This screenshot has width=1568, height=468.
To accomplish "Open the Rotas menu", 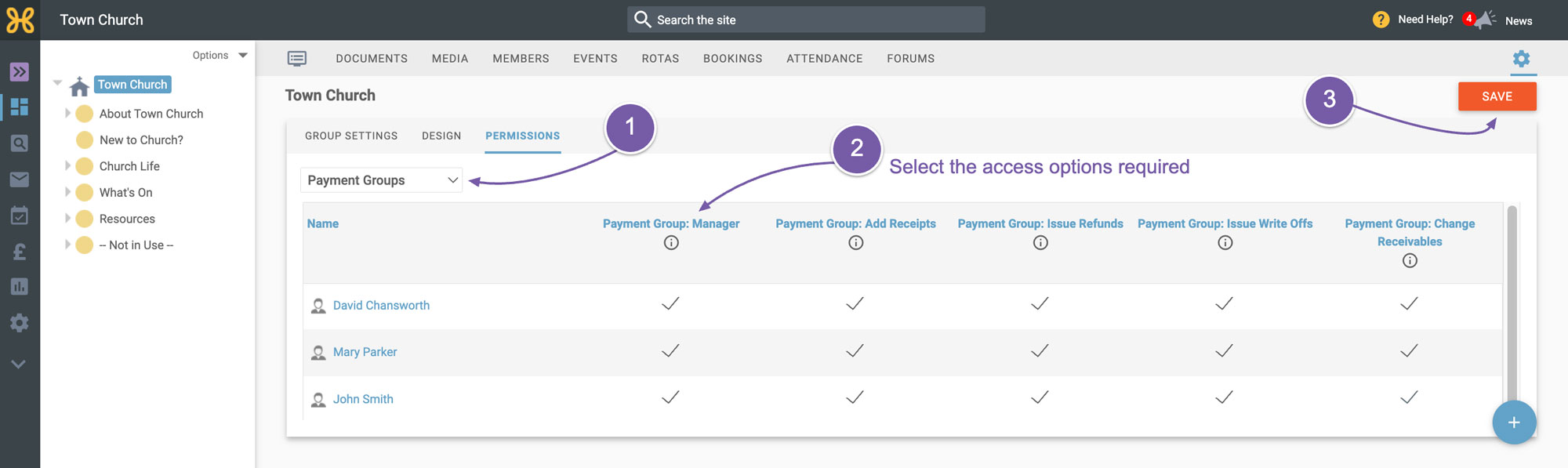I will 660,59.
